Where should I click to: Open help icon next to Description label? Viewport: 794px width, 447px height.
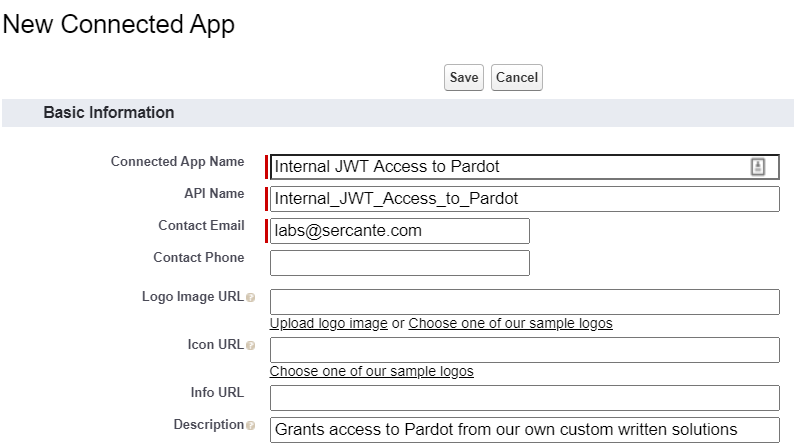250,426
